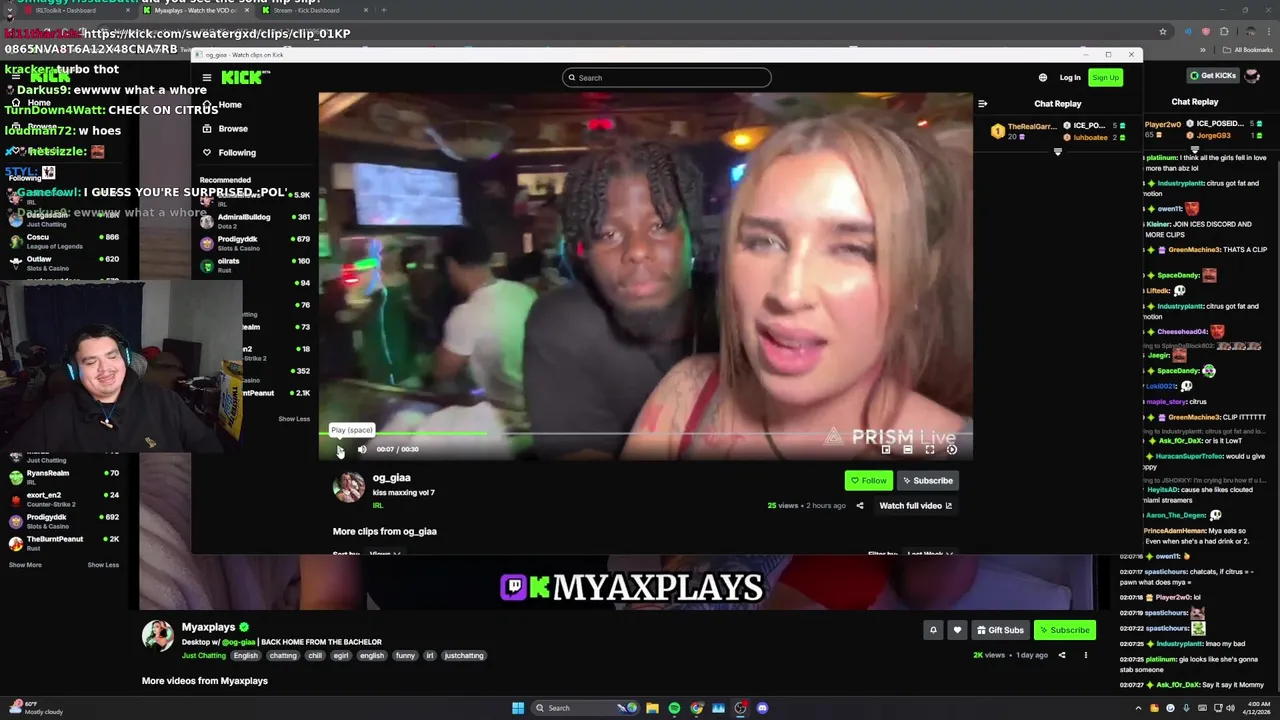
Task: Go to Home in clip window sidebar
Action: pyautogui.click(x=222, y=105)
